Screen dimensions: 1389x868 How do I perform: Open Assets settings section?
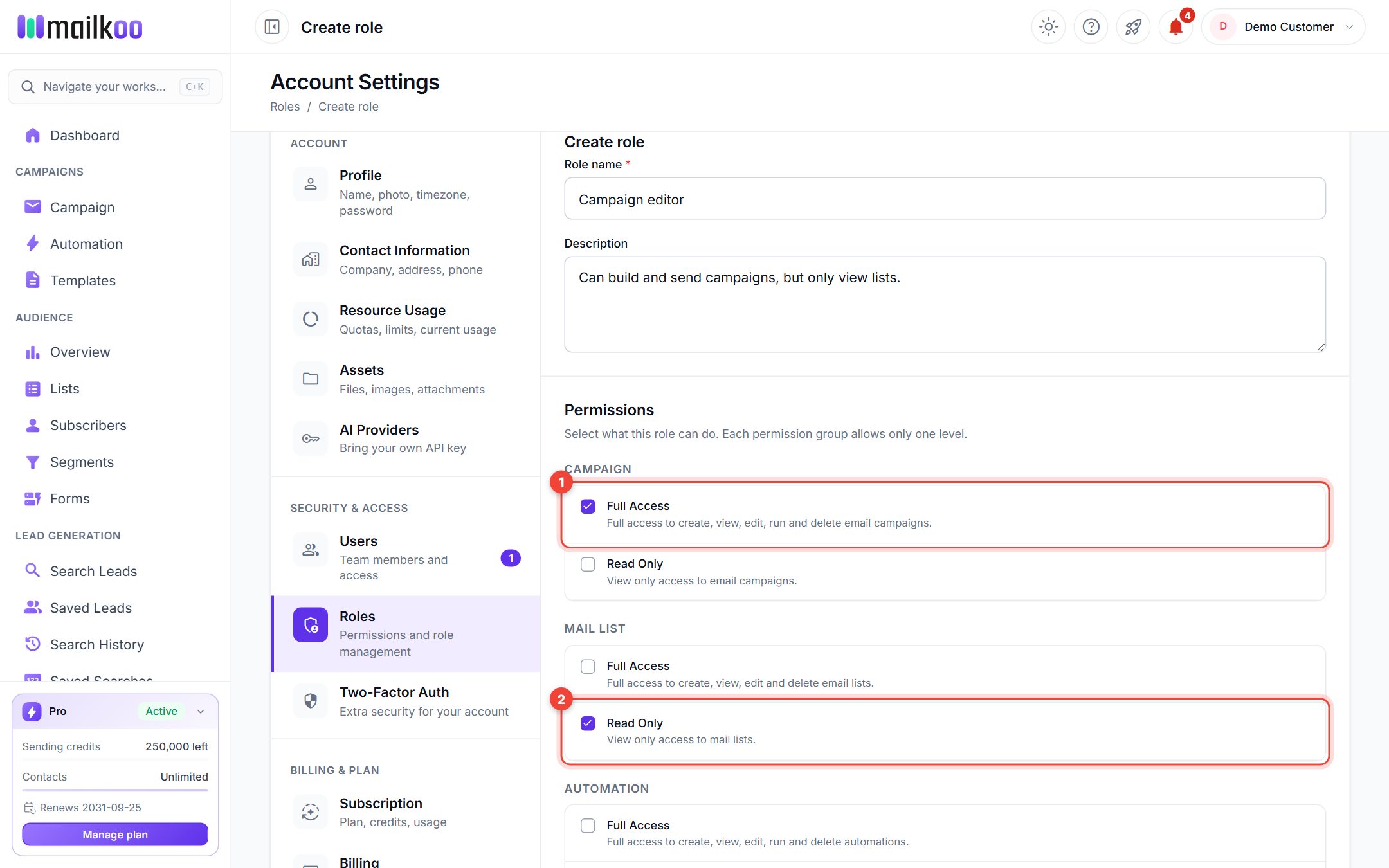point(405,379)
